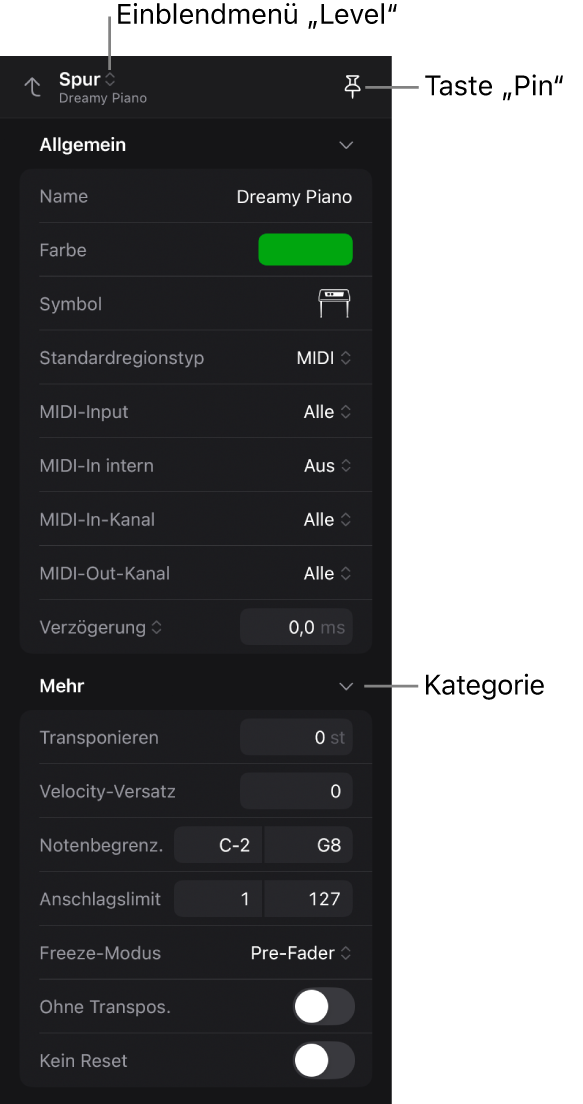Change MIDI-In intern Aus setting

327,465
